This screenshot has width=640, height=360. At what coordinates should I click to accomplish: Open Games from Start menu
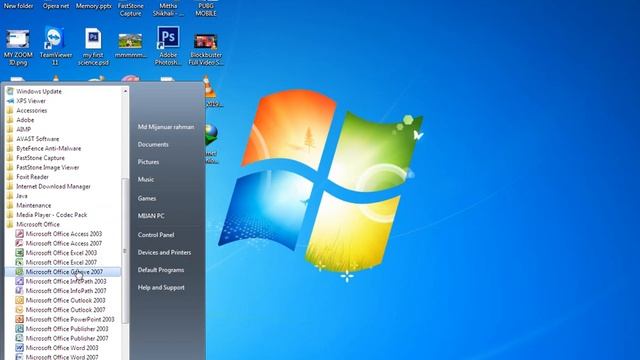147,198
